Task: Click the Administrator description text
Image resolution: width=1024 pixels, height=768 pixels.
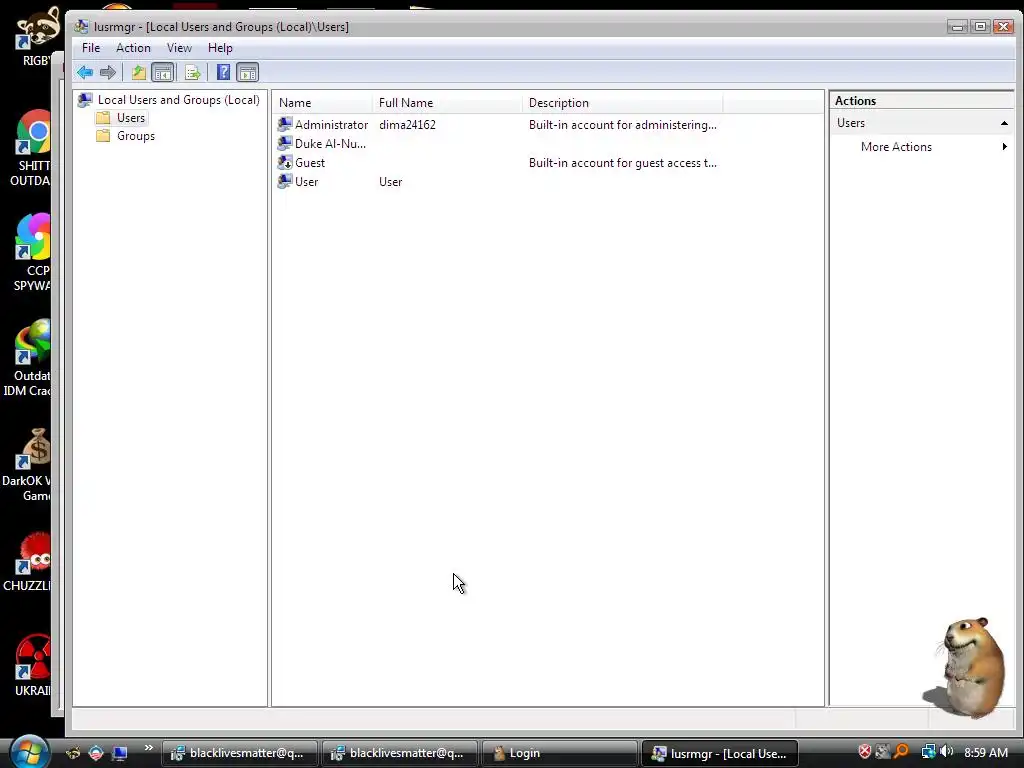Action: tap(622, 125)
